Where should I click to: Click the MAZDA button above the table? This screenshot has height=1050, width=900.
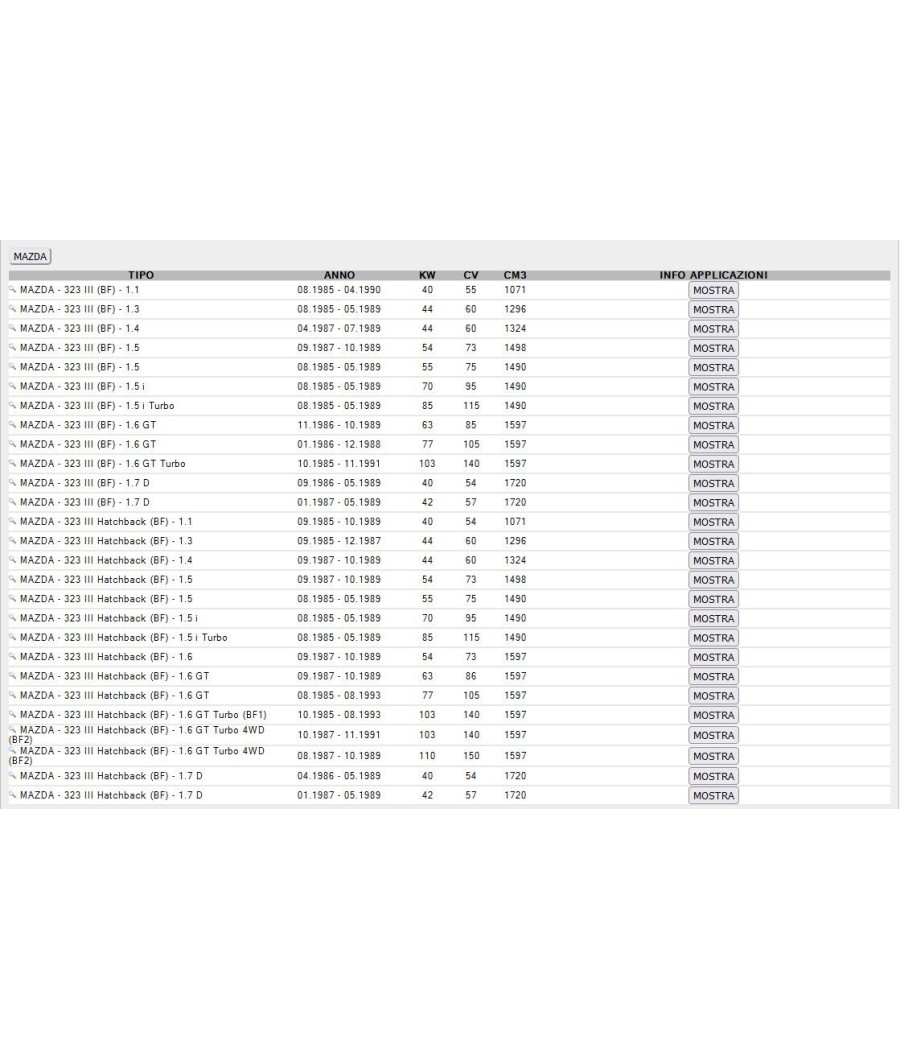(x=30, y=256)
